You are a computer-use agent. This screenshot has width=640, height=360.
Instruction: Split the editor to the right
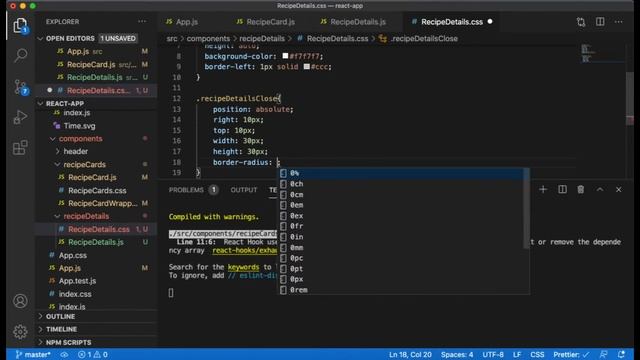pos(600,22)
